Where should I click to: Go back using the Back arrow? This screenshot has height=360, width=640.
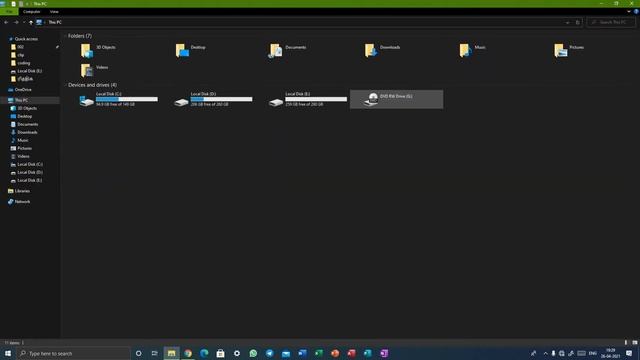click(6, 22)
